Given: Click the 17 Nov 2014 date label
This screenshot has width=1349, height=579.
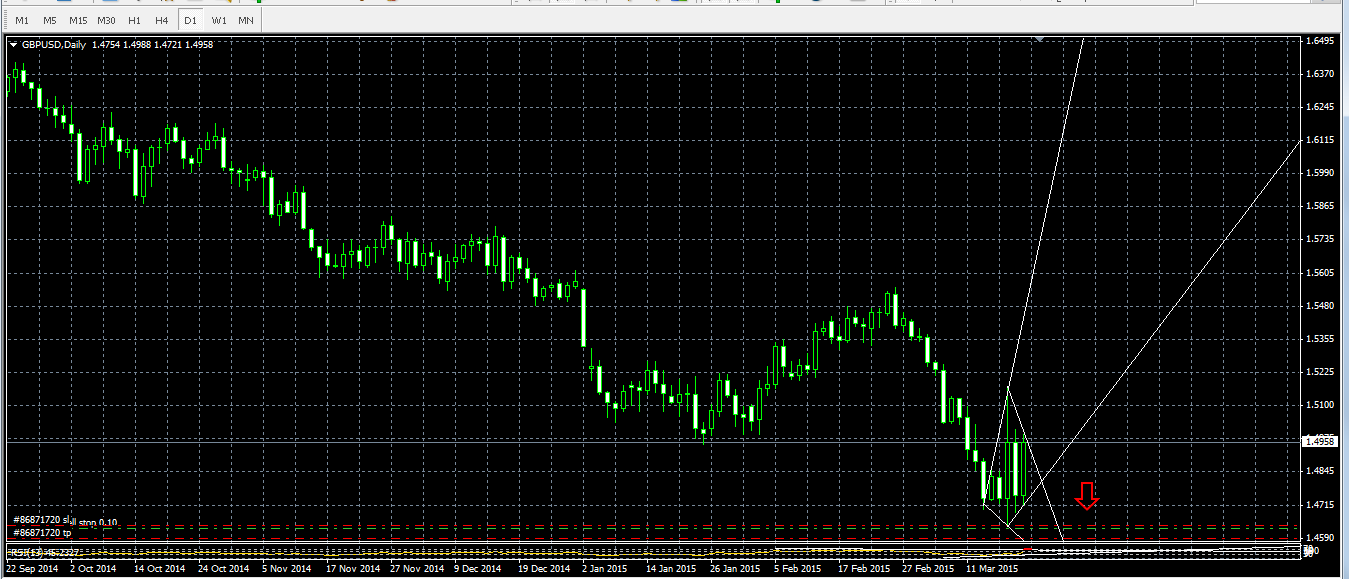Looking at the screenshot, I should (353, 568).
